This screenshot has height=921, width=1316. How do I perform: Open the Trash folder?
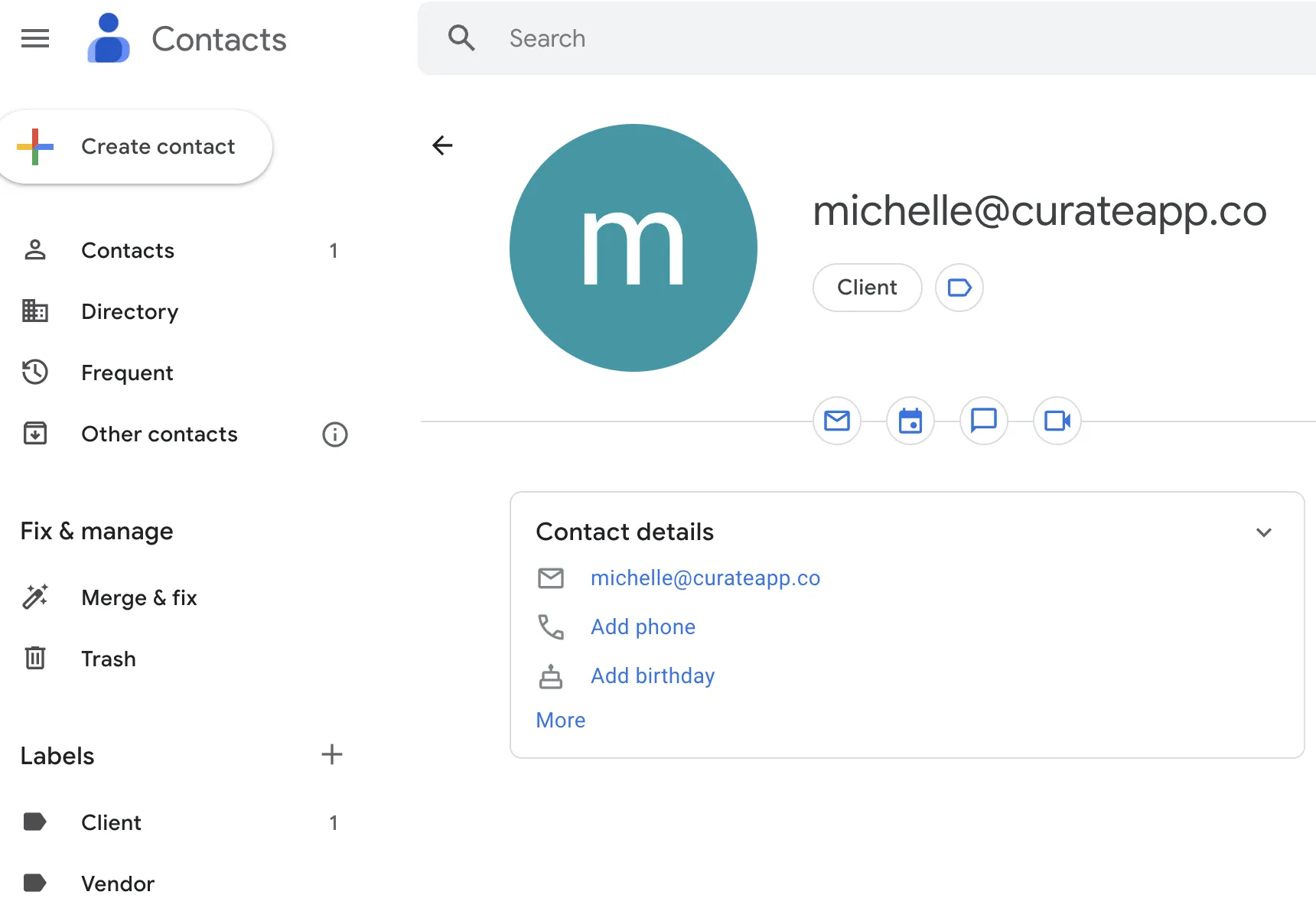[x=108, y=659]
